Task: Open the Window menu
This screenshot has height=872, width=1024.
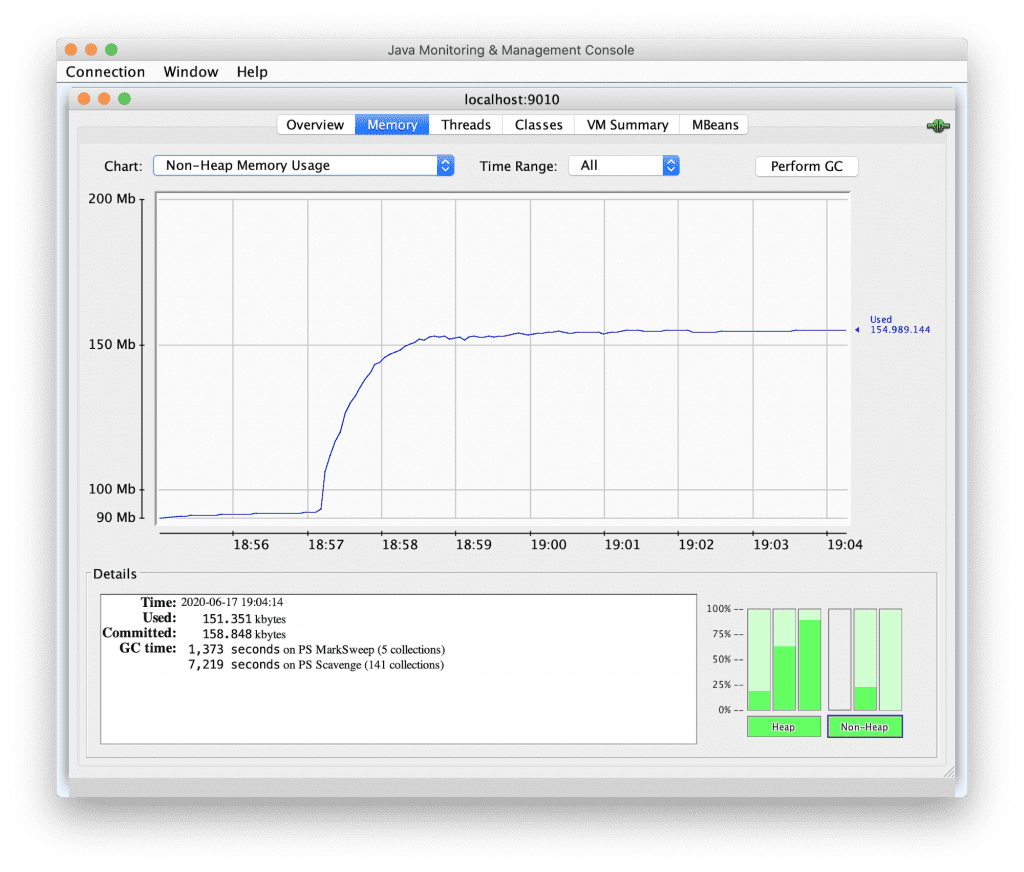Action: 191,72
